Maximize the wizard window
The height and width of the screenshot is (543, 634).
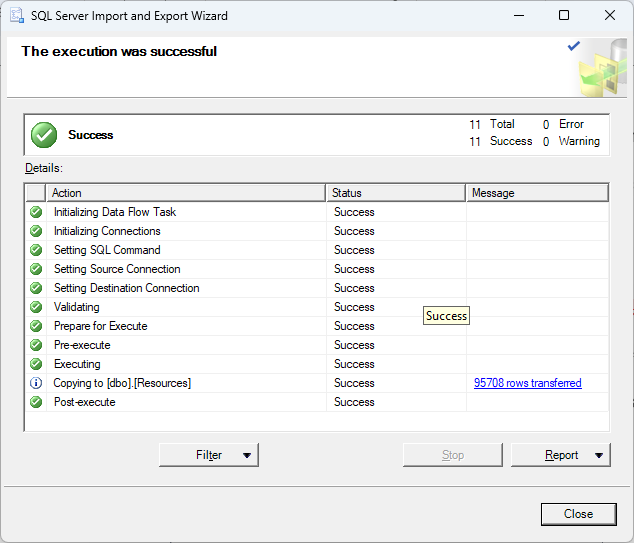point(564,16)
